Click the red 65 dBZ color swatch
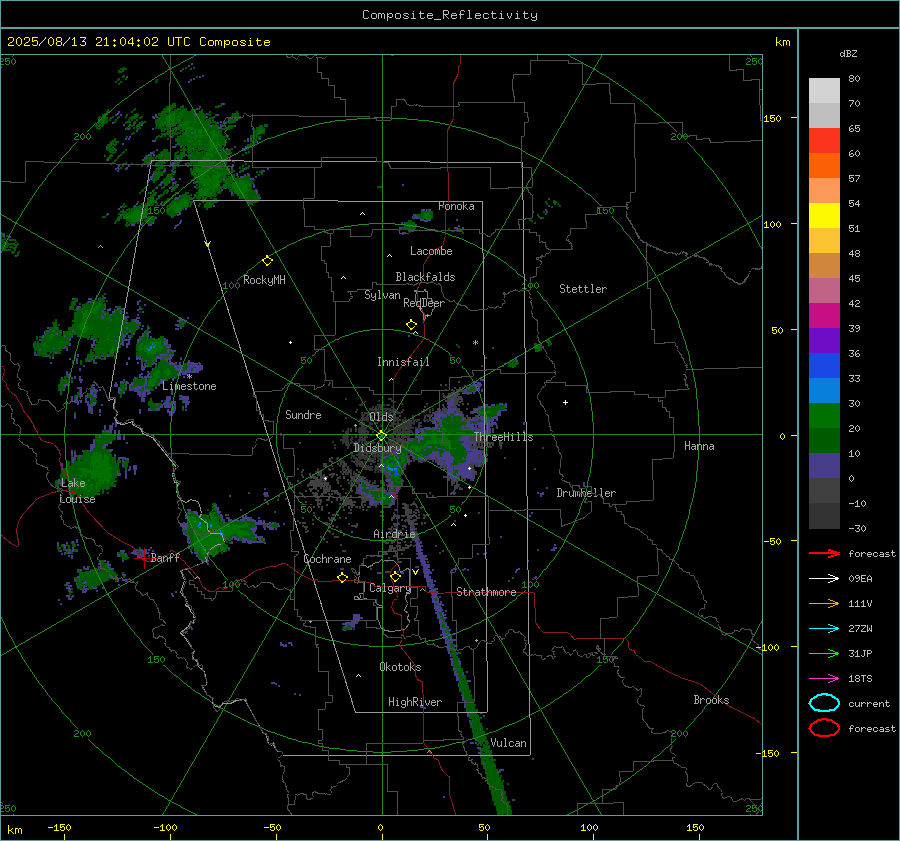The width and height of the screenshot is (900, 841). pyautogui.click(x=824, y=140)
